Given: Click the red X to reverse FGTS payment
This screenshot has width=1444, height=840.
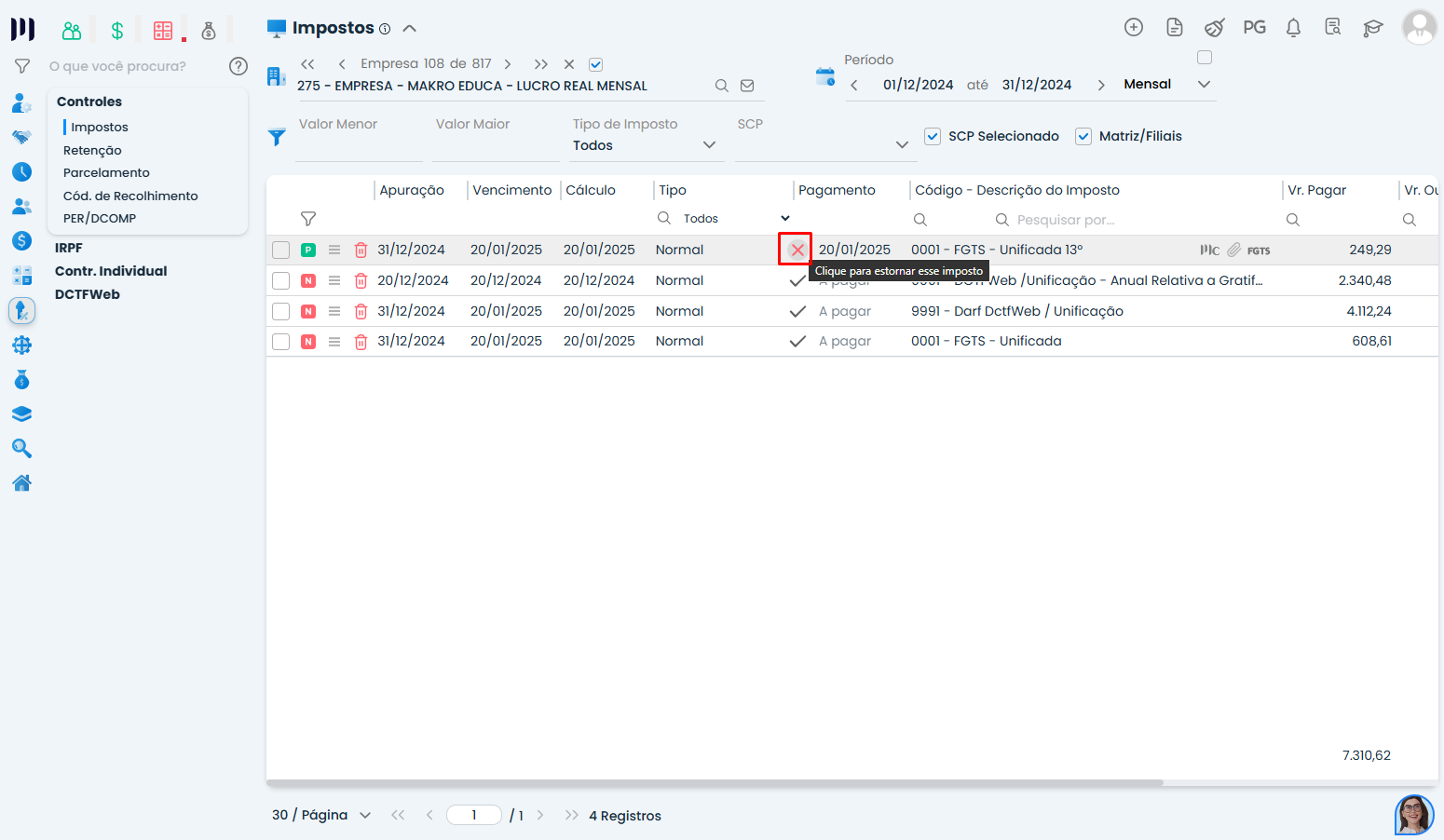Looking at the screenshot, I should 797,250.
